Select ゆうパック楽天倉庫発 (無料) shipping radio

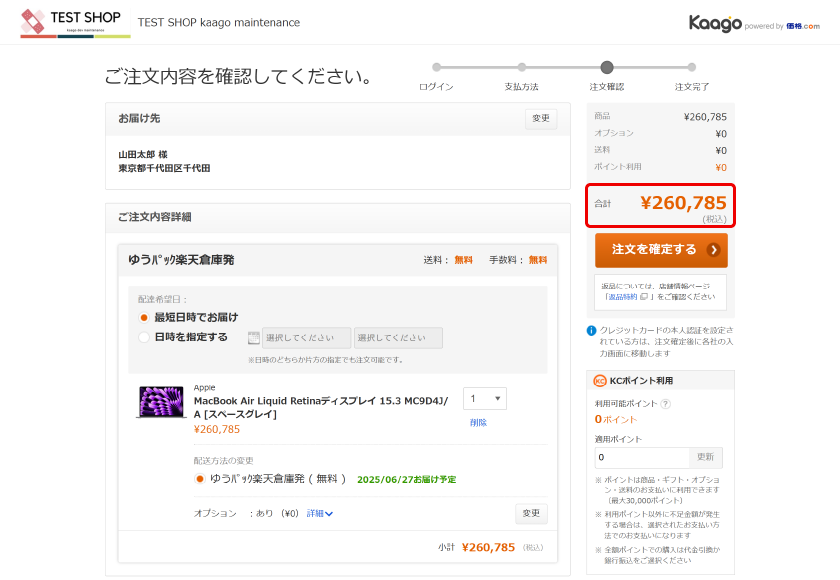[199, 479]
